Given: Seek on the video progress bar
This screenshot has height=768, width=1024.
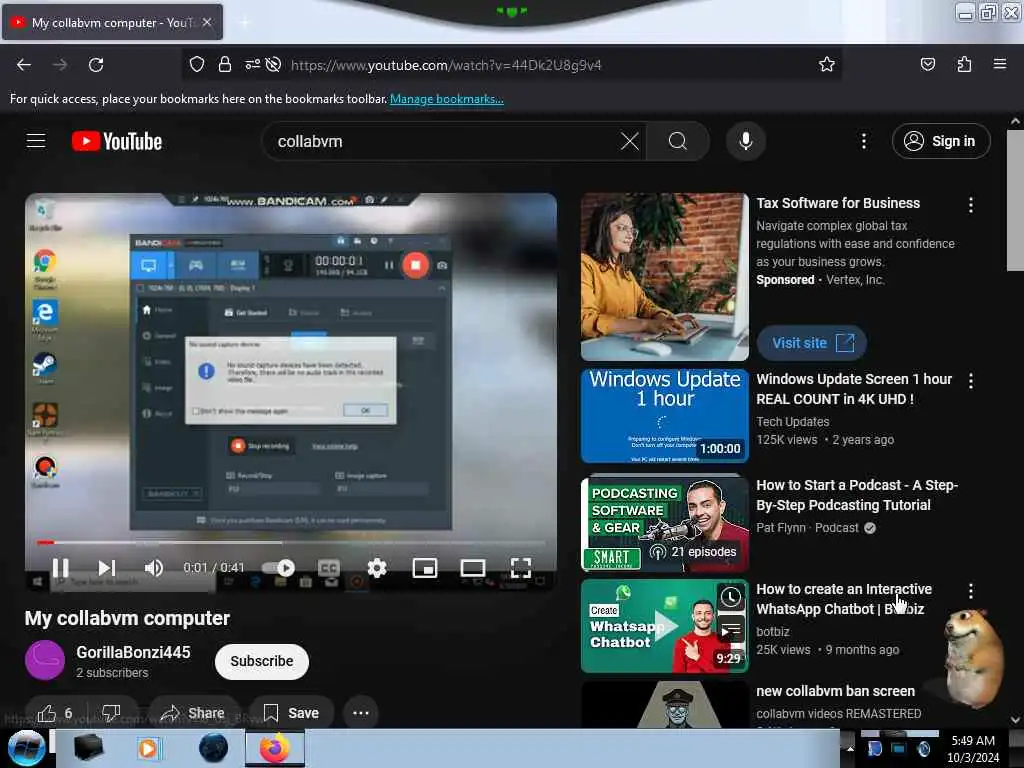Looking at the screenshot, I should coord(291,542).
